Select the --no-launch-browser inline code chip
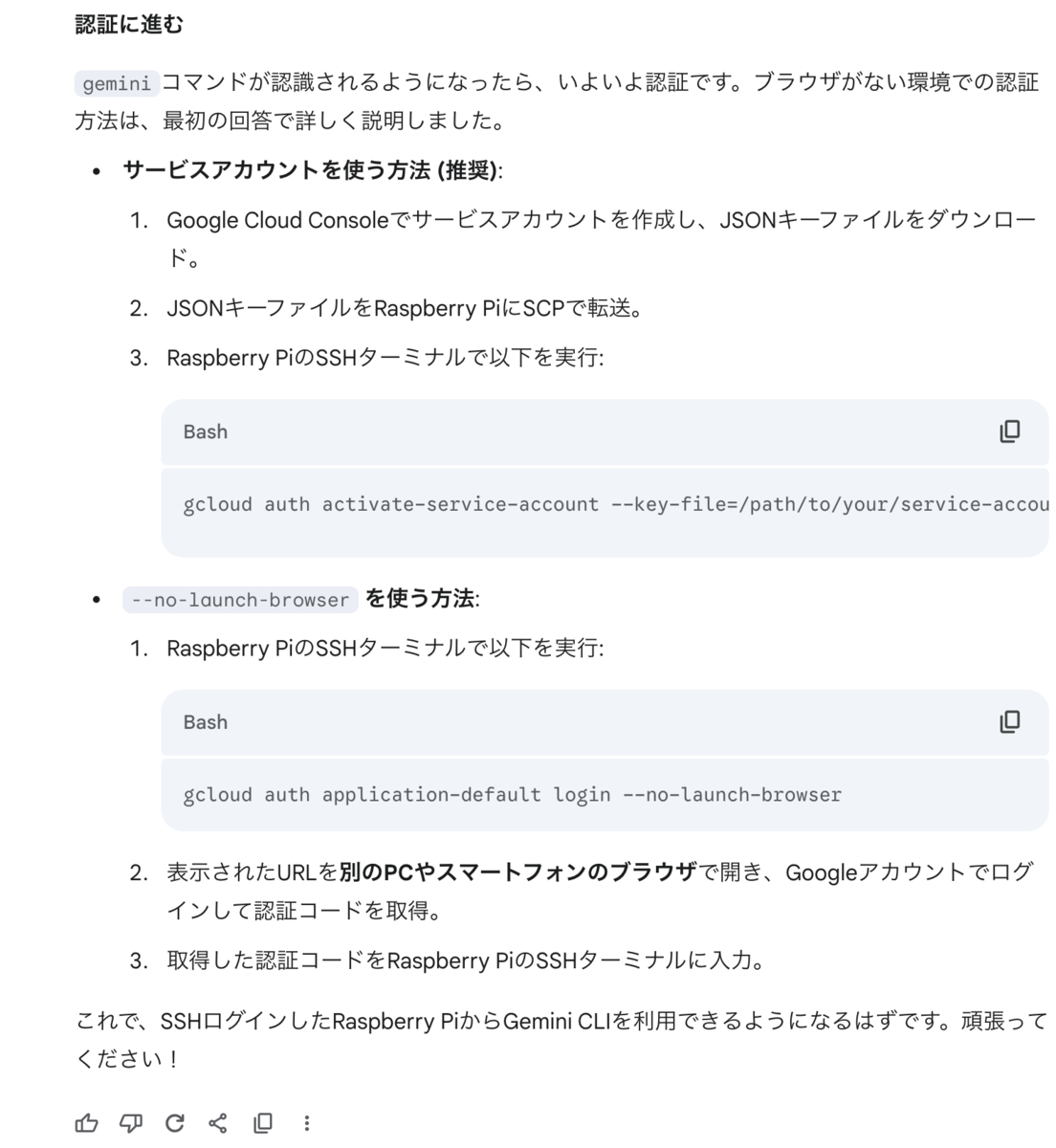 click(x=240, y=600)
